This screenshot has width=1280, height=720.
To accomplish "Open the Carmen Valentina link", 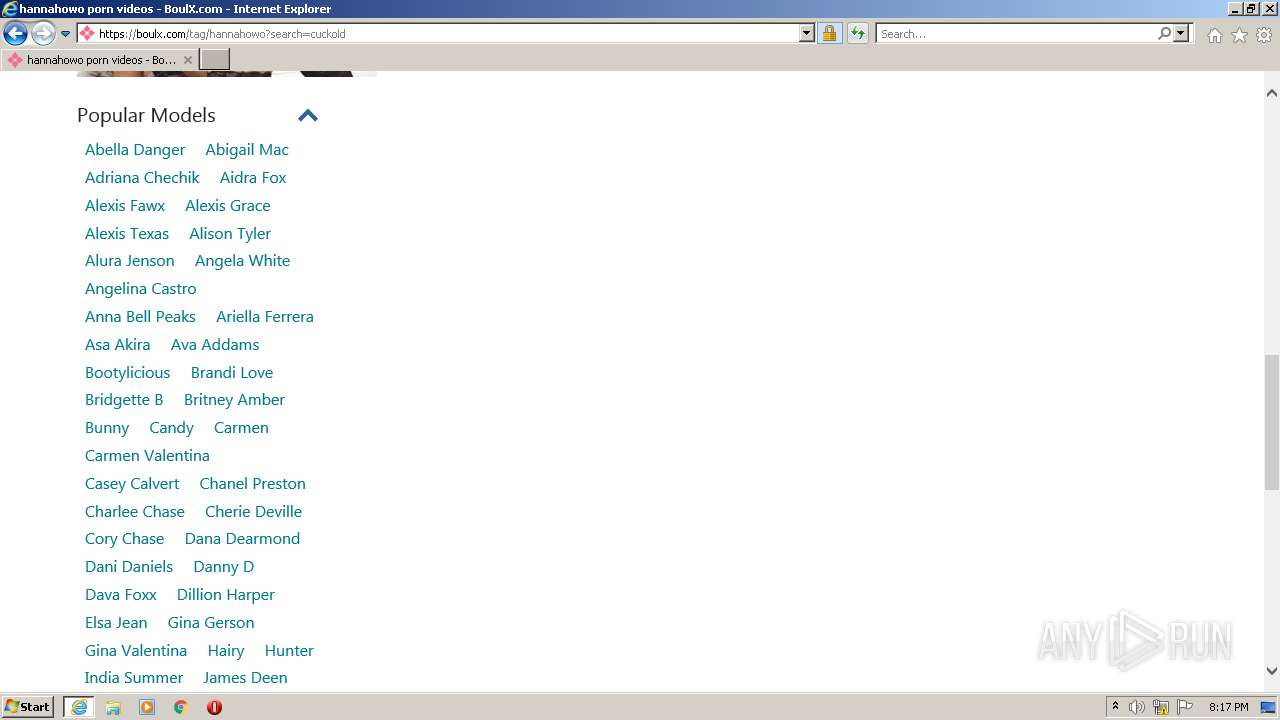I will [147, 455].
